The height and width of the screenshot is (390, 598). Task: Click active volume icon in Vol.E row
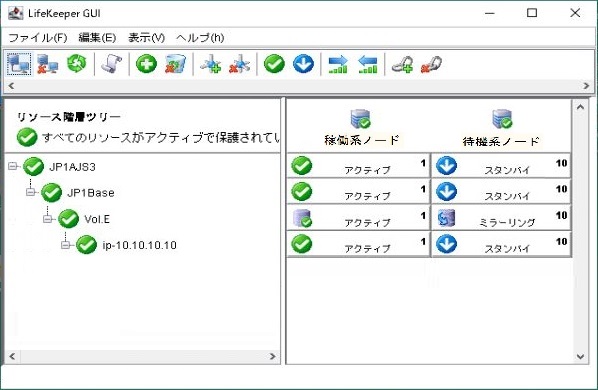coord(302,218)
